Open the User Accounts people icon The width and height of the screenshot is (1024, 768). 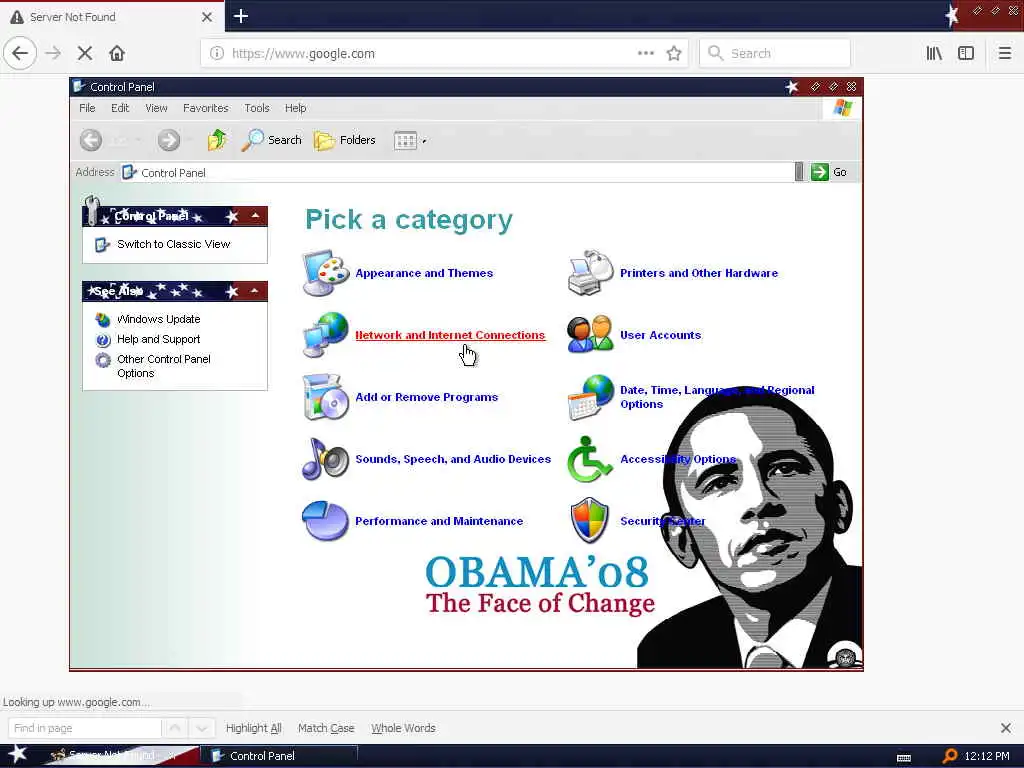coord(590,334)
